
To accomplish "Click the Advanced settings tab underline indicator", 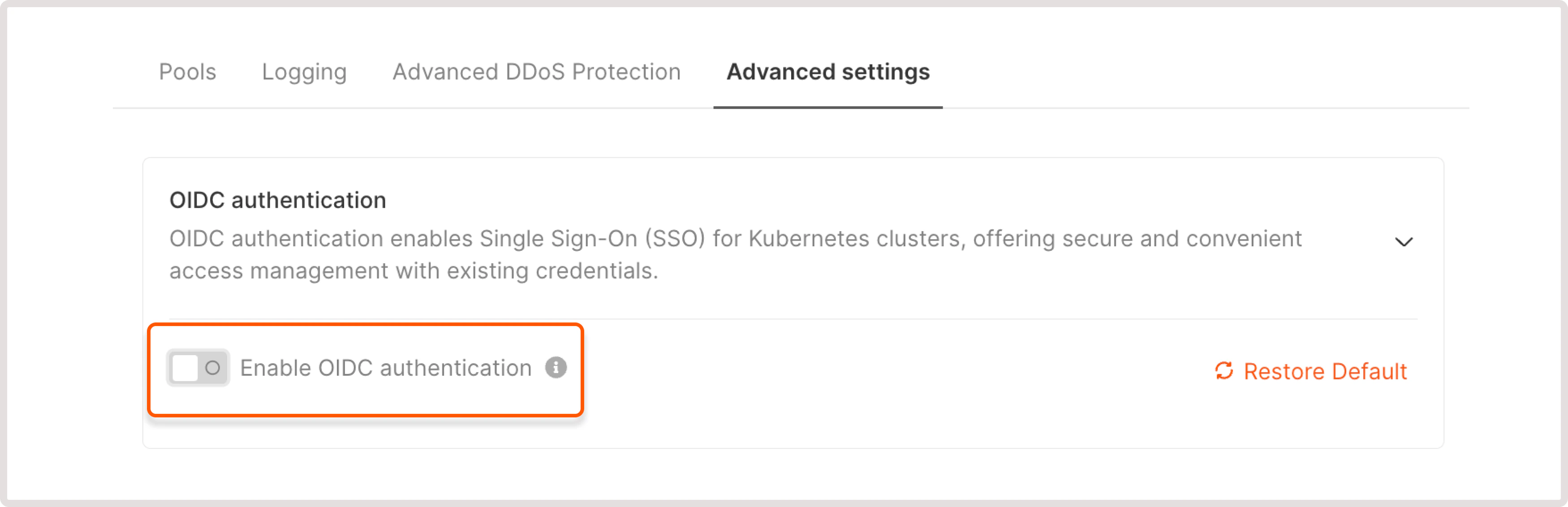I will coord(827,108).
